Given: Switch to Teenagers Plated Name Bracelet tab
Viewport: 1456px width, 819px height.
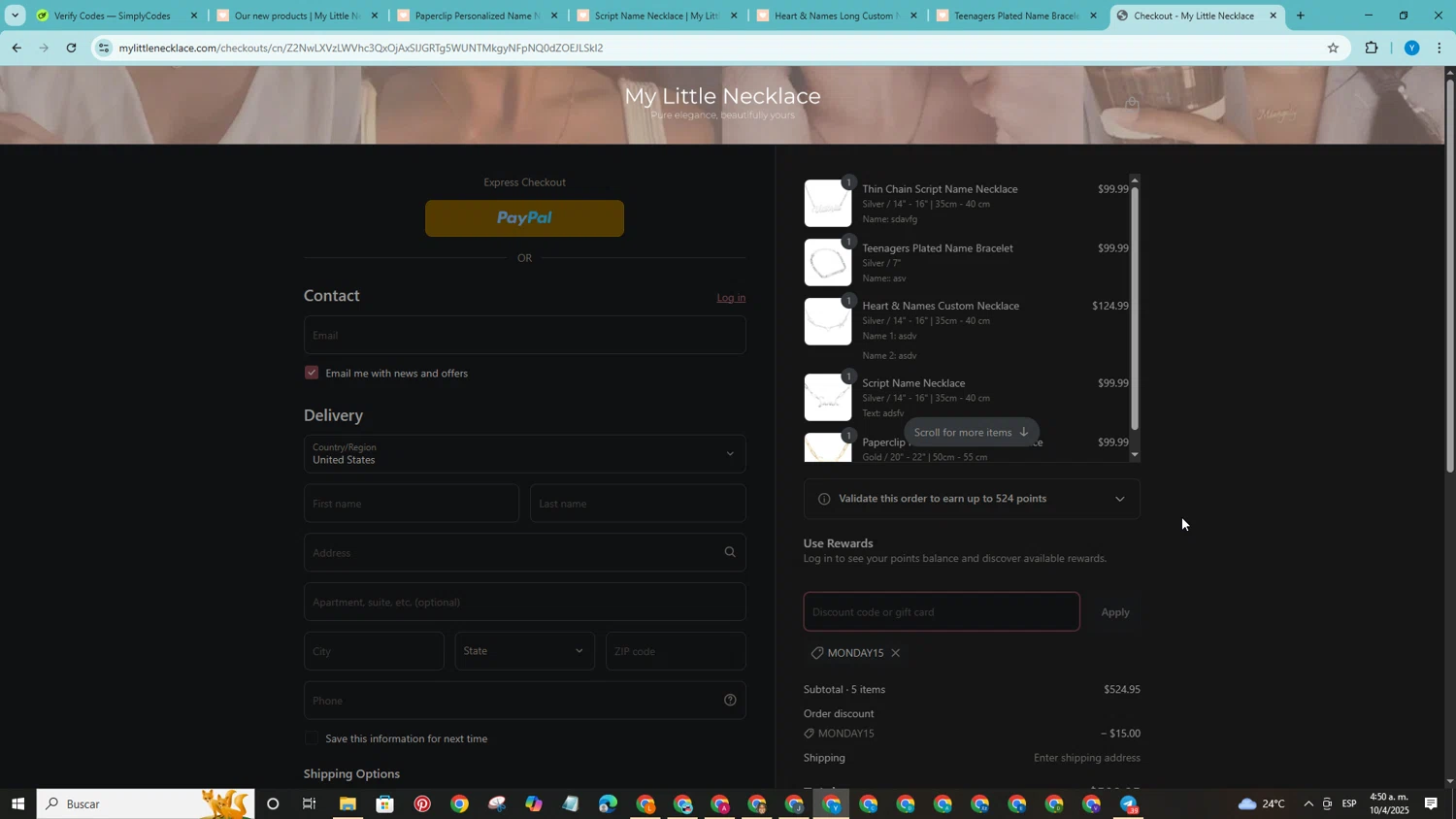Looking at the screenshot, I should (1014, 16).
